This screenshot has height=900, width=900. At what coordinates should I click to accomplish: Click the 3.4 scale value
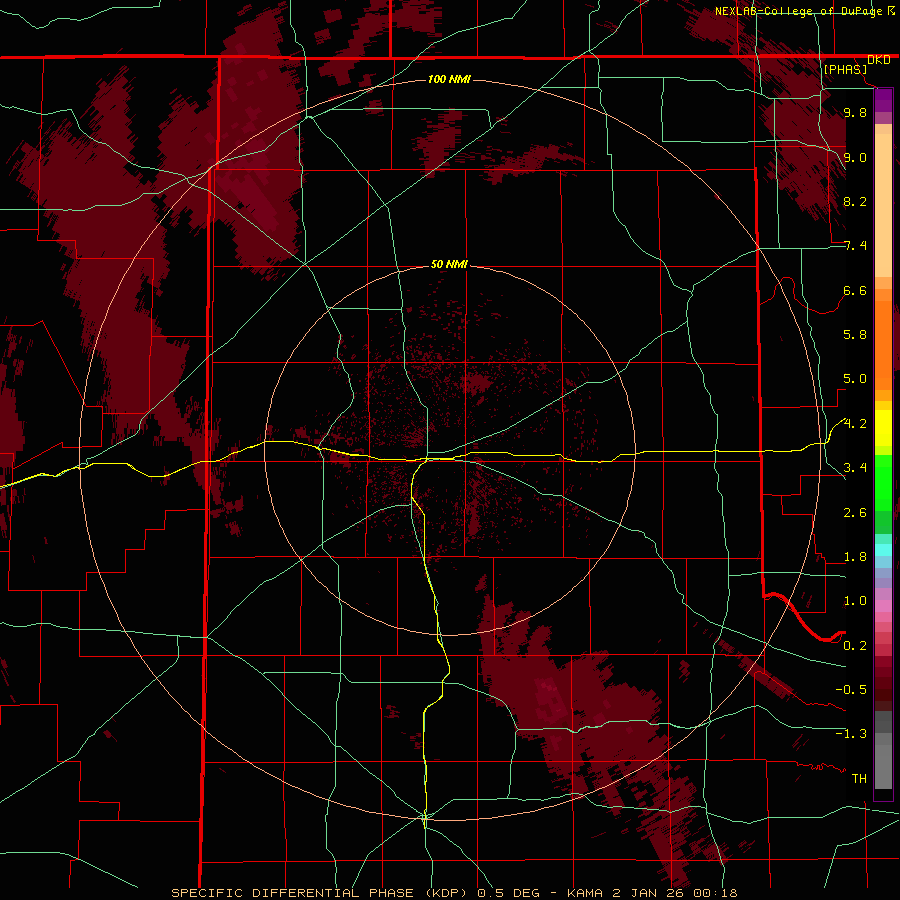point(855,468)
